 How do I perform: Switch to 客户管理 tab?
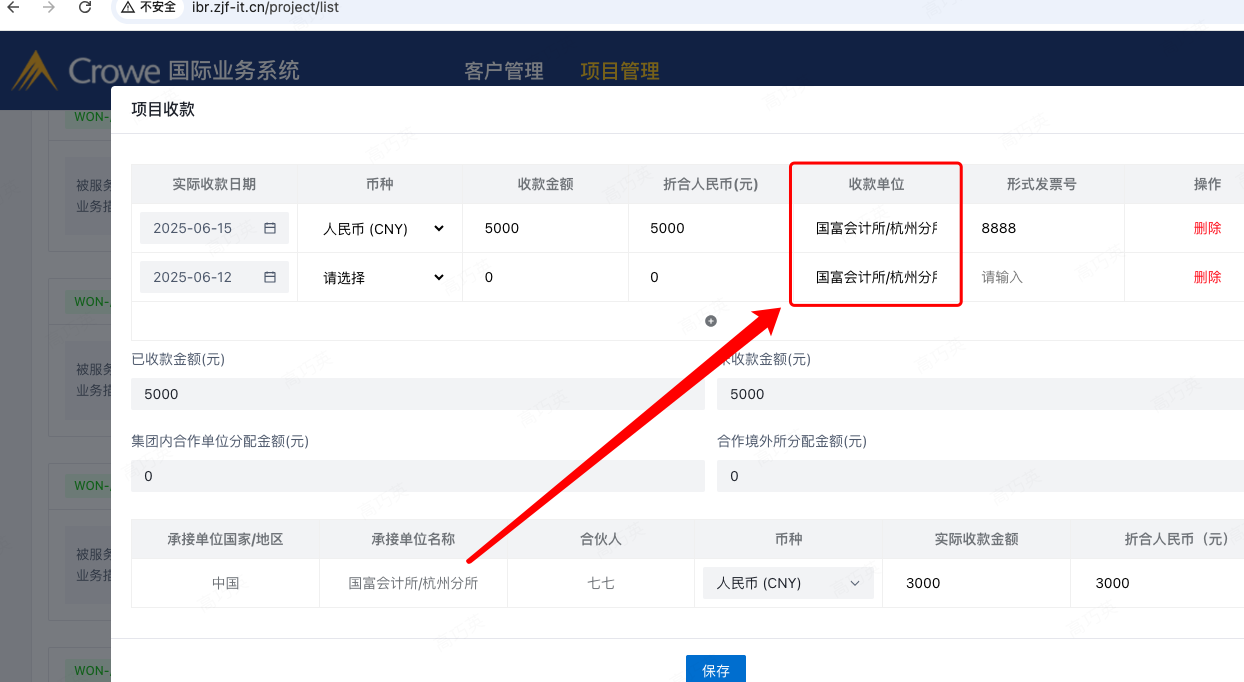click(x=504, y=71)
